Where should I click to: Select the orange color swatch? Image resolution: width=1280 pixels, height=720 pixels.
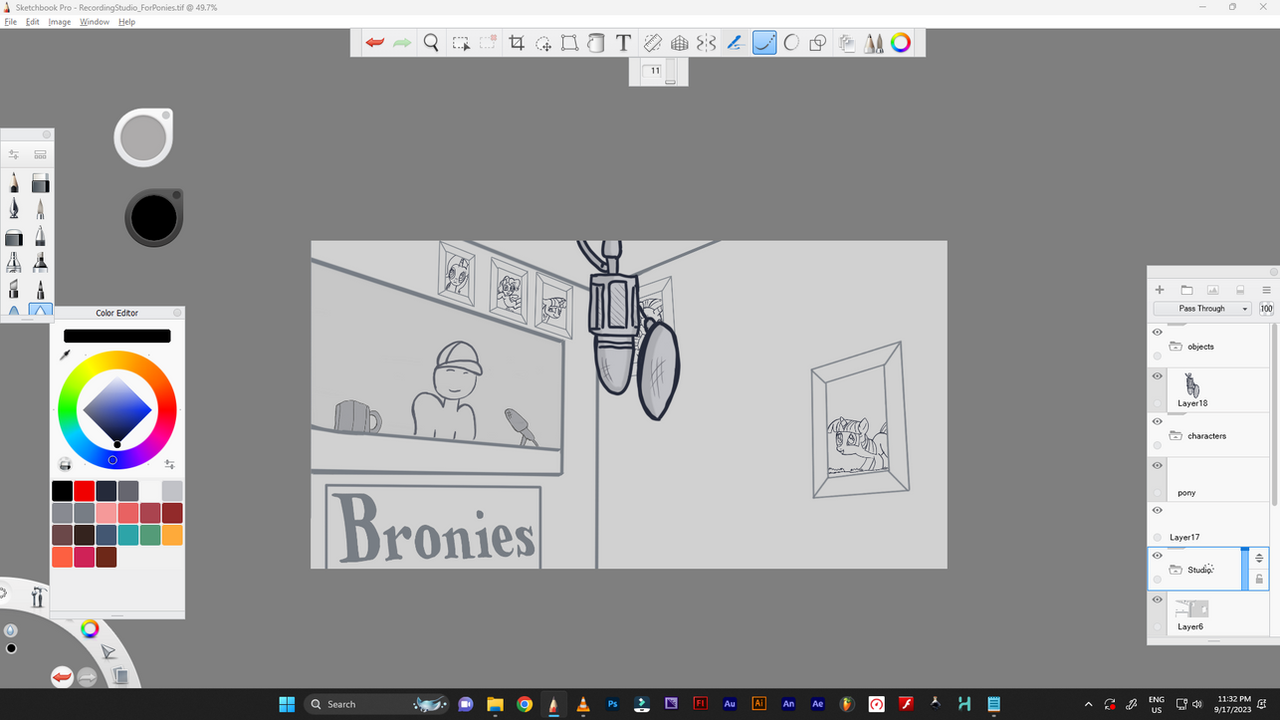pyautogui.click(x=172, y=535)
